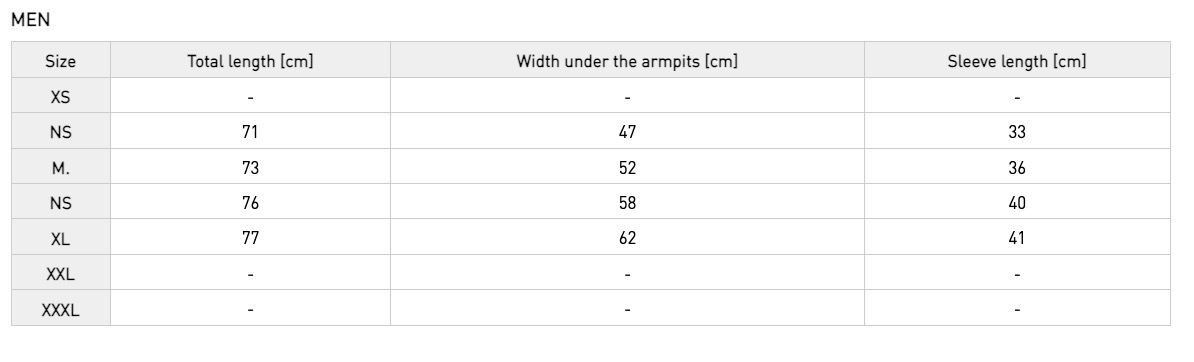Click the Total length [cm] column header
1194x362 pixels.
251,62
